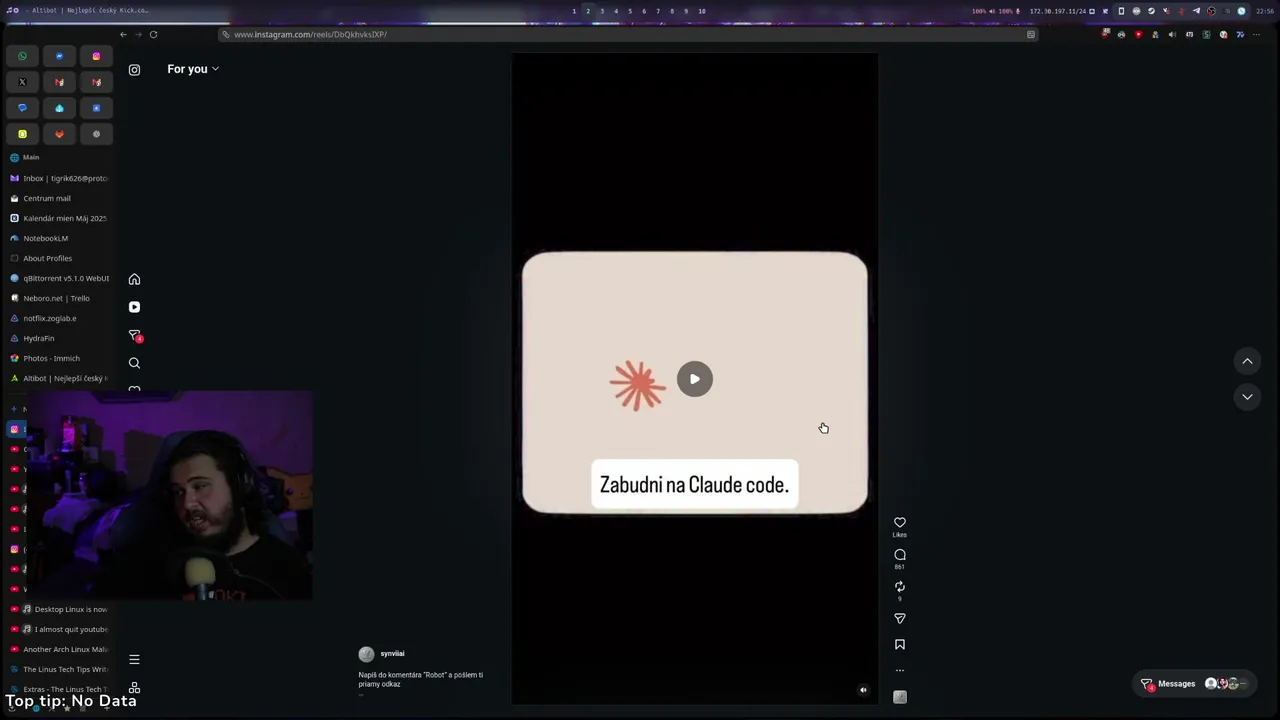Viewport: 1280px width, 720px height.
Task: Go to previous reel
Action: [1247, 361]
